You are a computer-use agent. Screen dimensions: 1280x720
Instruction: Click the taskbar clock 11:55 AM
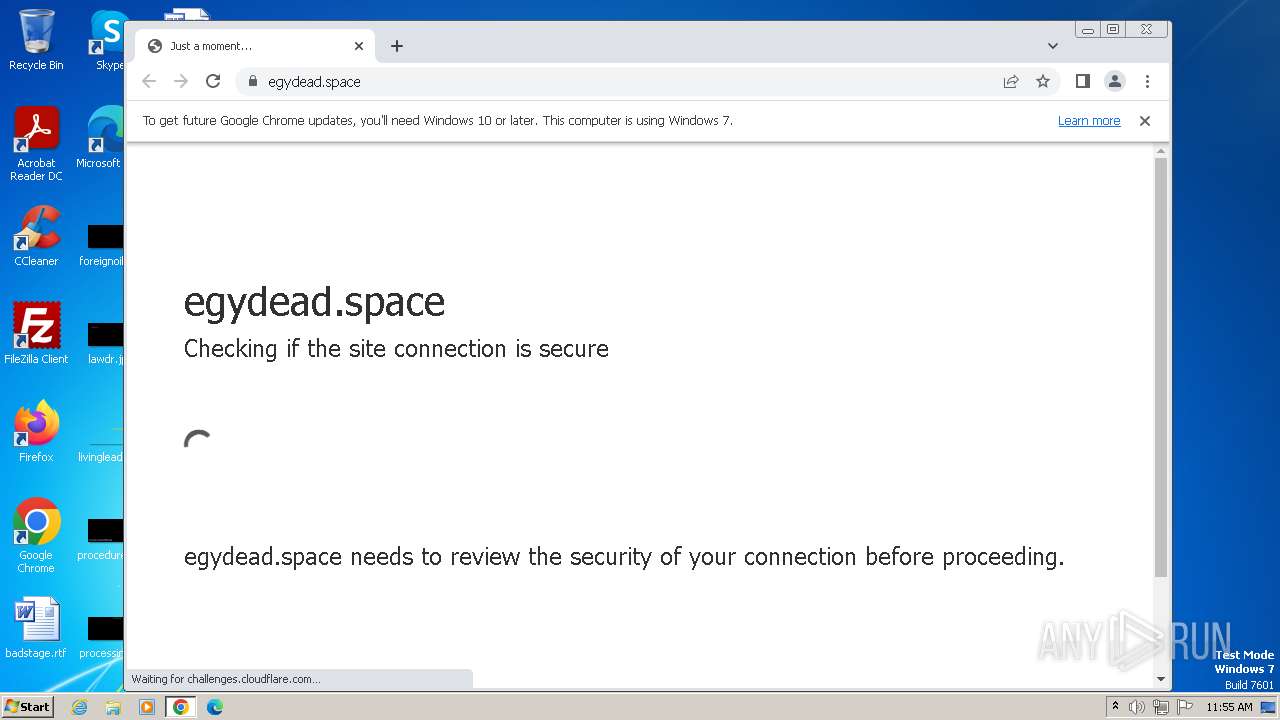1229,707
